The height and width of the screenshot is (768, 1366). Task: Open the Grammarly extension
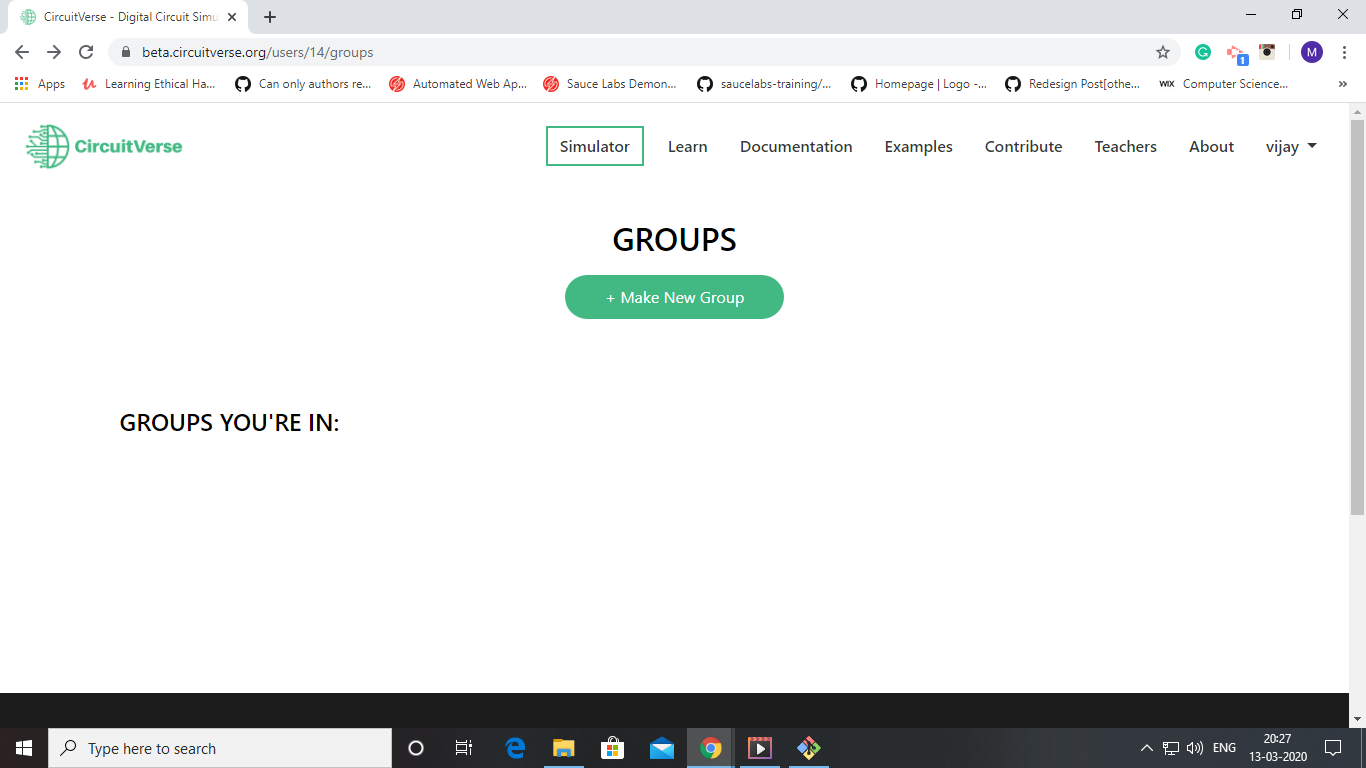pyautogui.click(x=1202, y=52)
